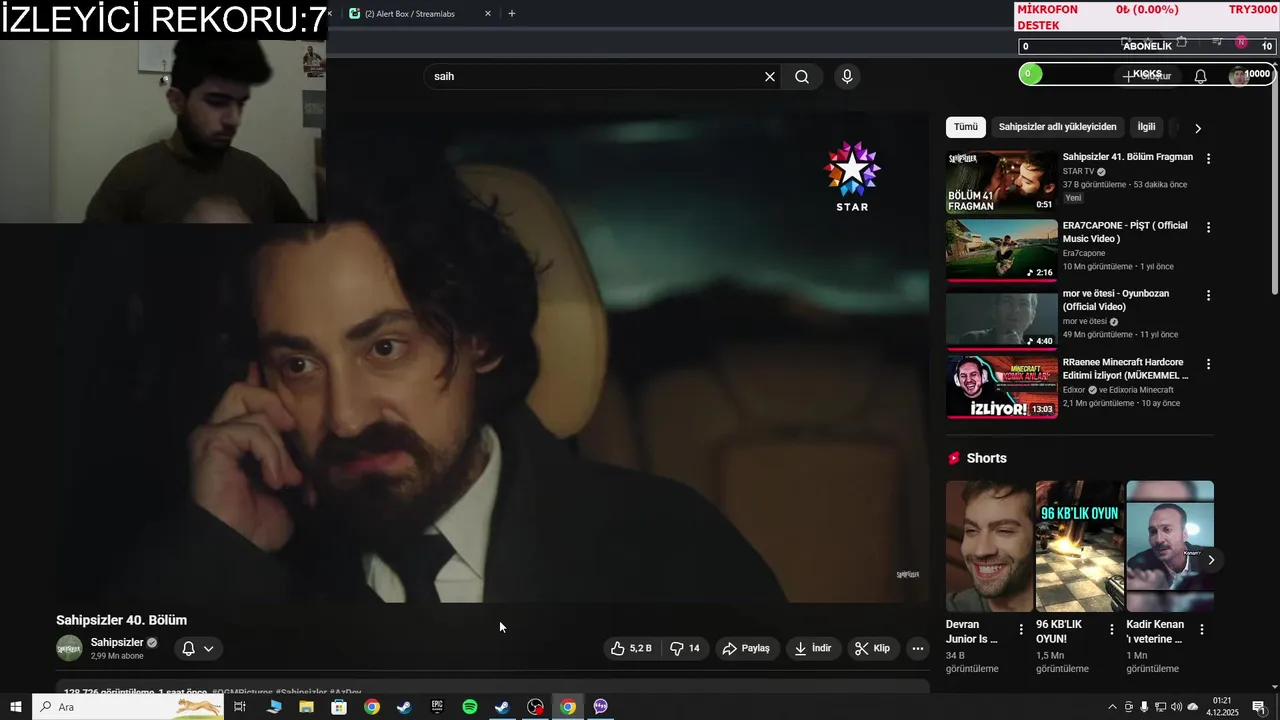Switch to active Chrome window on taskbar

point(568,707)
